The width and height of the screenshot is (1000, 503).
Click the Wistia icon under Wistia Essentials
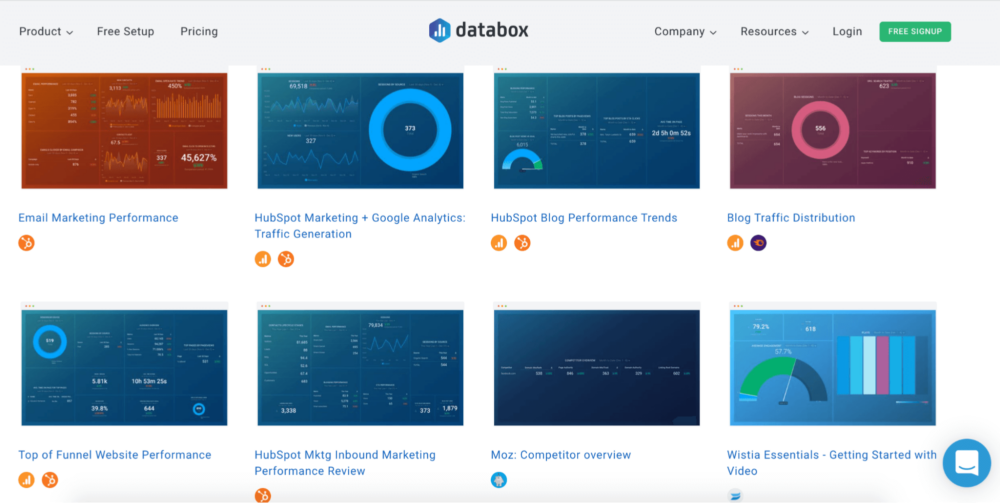click(x=735, y=494)
